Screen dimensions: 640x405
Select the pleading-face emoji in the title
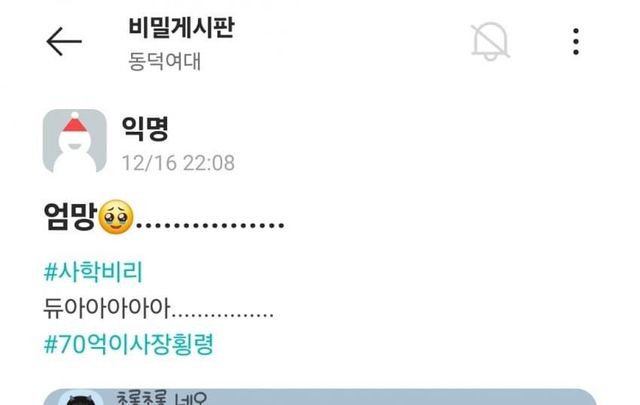point(116,217)
